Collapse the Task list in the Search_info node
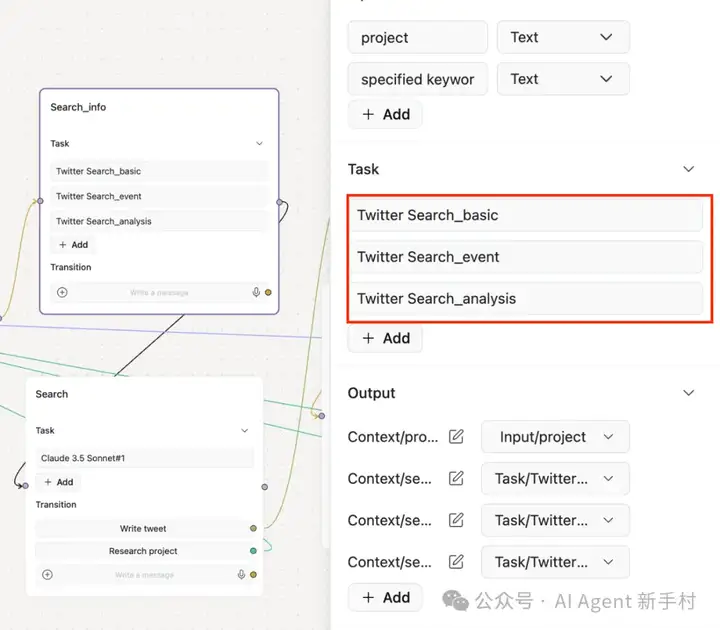This screenshot has height=630, width=720. pos(259,143)
